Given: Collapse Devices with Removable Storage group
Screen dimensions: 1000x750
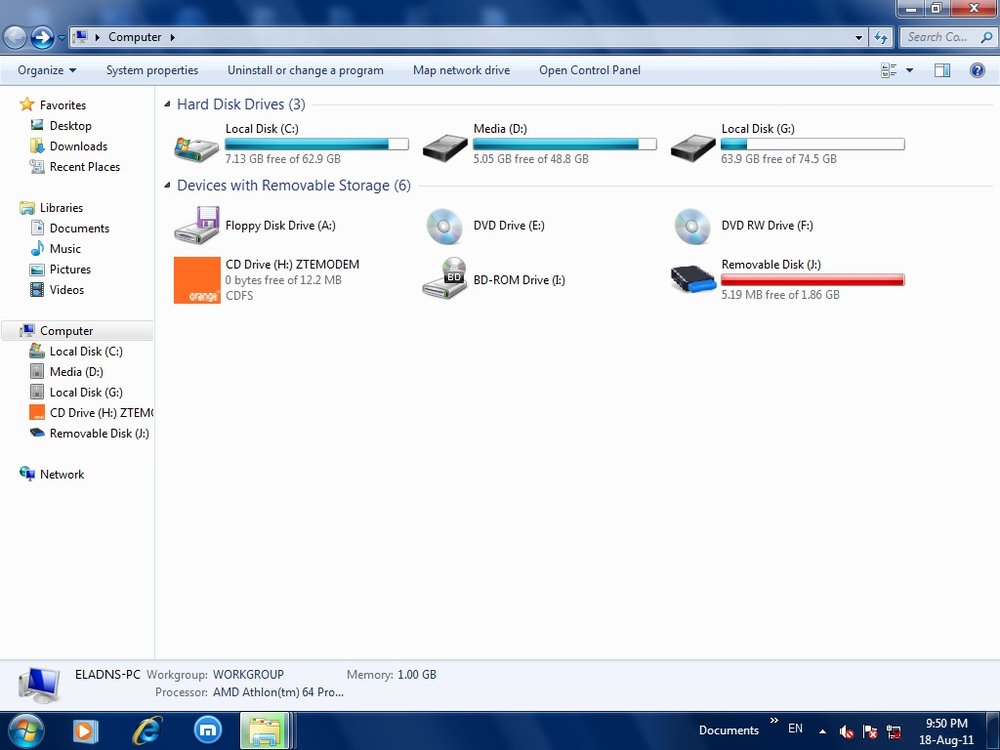Looking at the screenshot, I should (167, 186).
